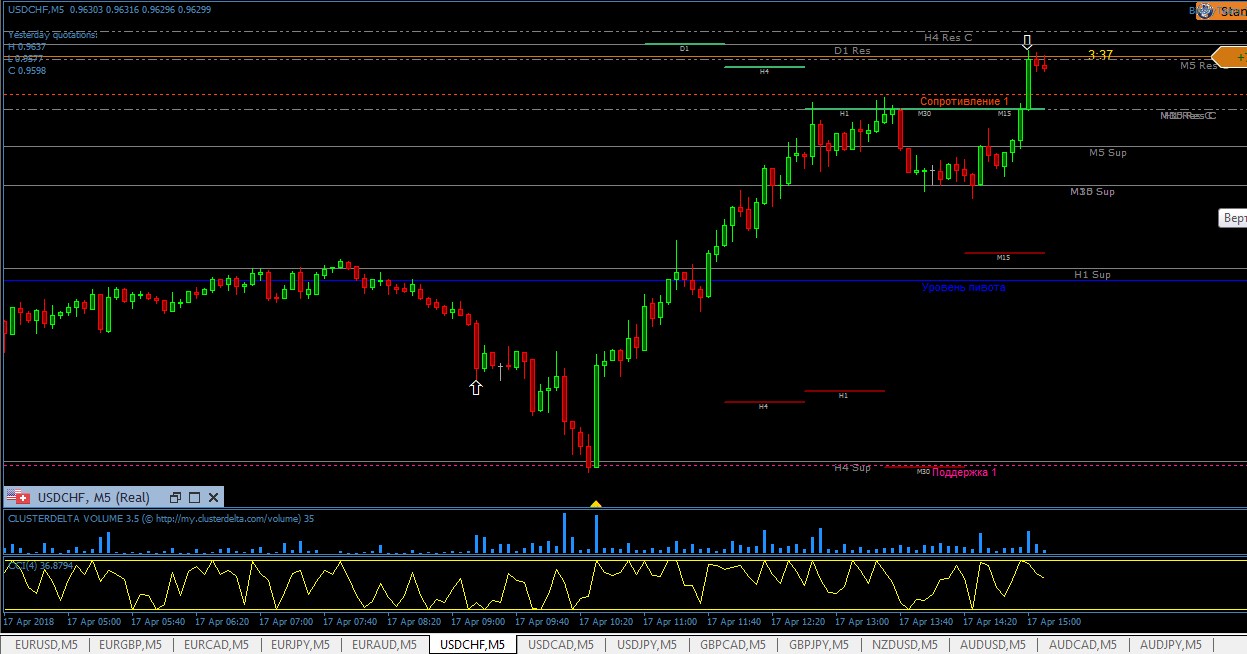The width and height of the screenshot is (1247, 654).
Task: Restore the USDCHF, M5 (Real) chart window
Action: [175, 497]
